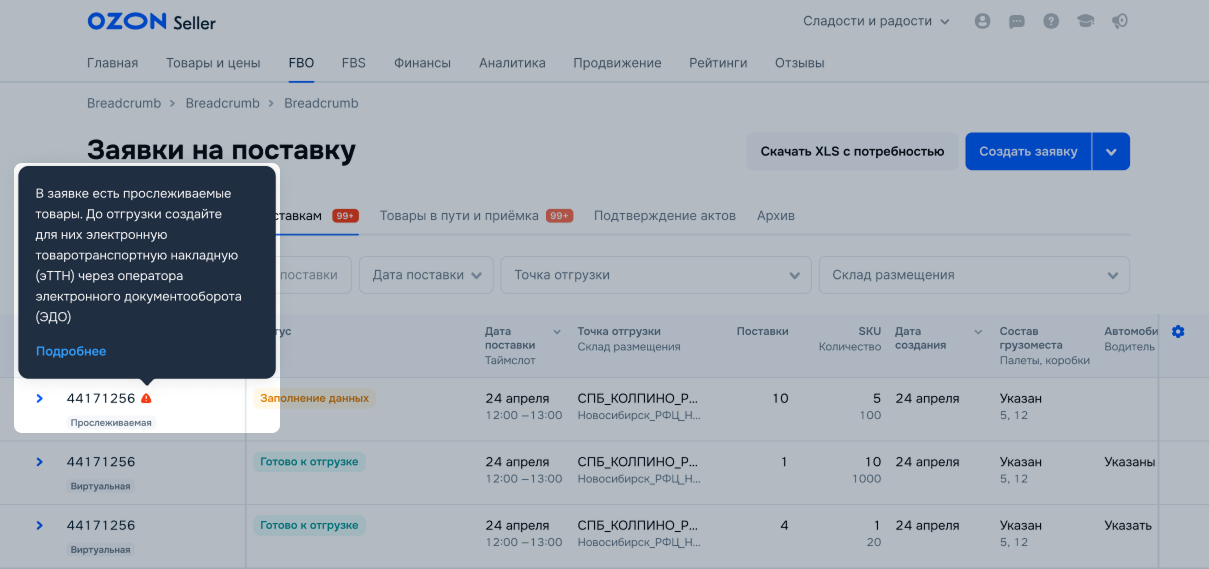Open the Сладости и радости account dropdown
This screenshot has height=569, width=1209.
(x=867, y=21)
